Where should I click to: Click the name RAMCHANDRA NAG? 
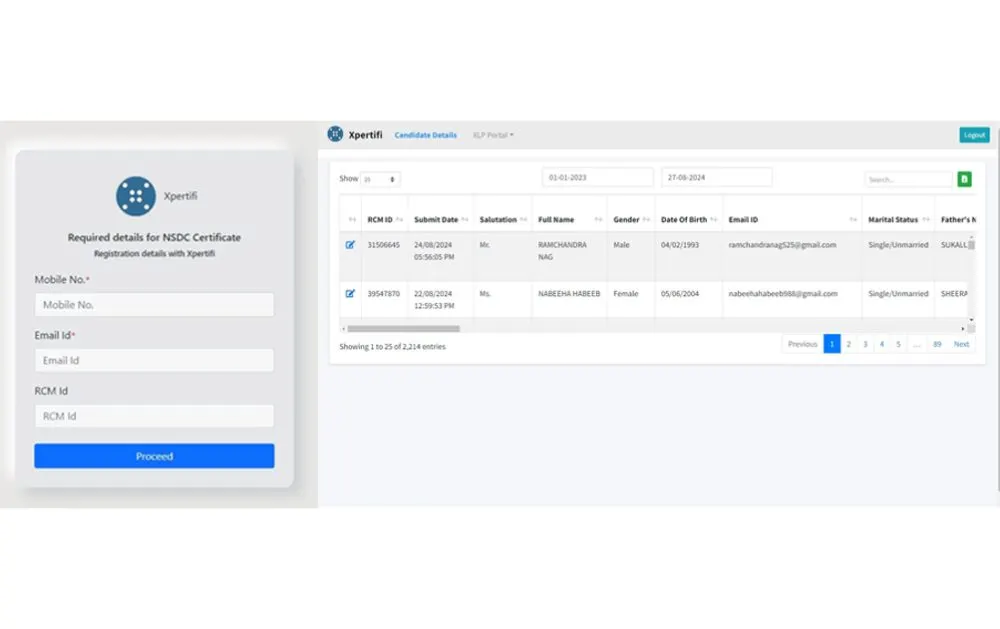click(x=562, y=251)
